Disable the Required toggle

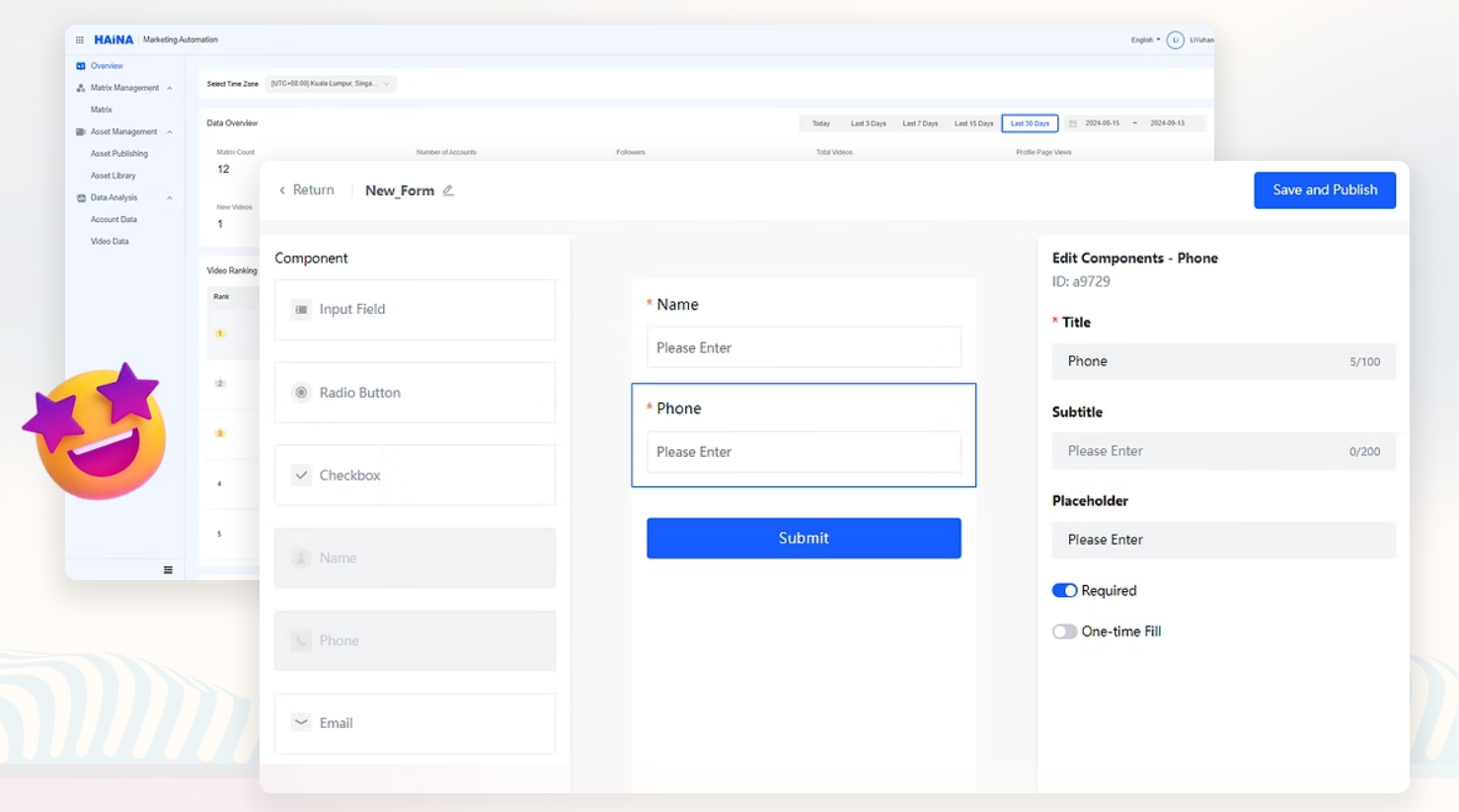pyautogui.click(x=1064, y=591)
